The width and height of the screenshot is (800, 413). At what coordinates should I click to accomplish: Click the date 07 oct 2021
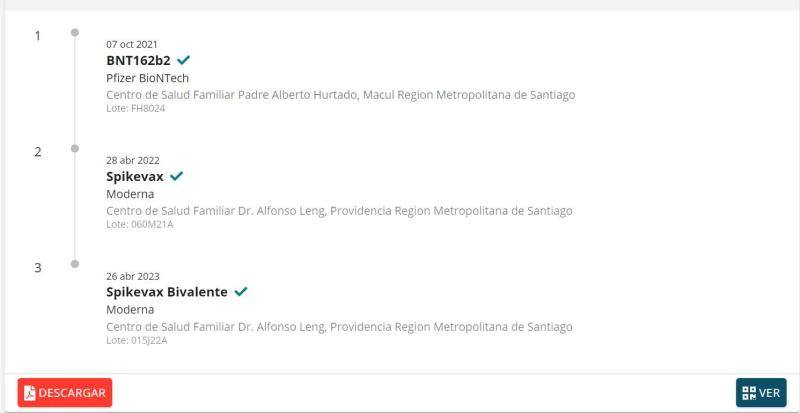[x=132, y=44]
